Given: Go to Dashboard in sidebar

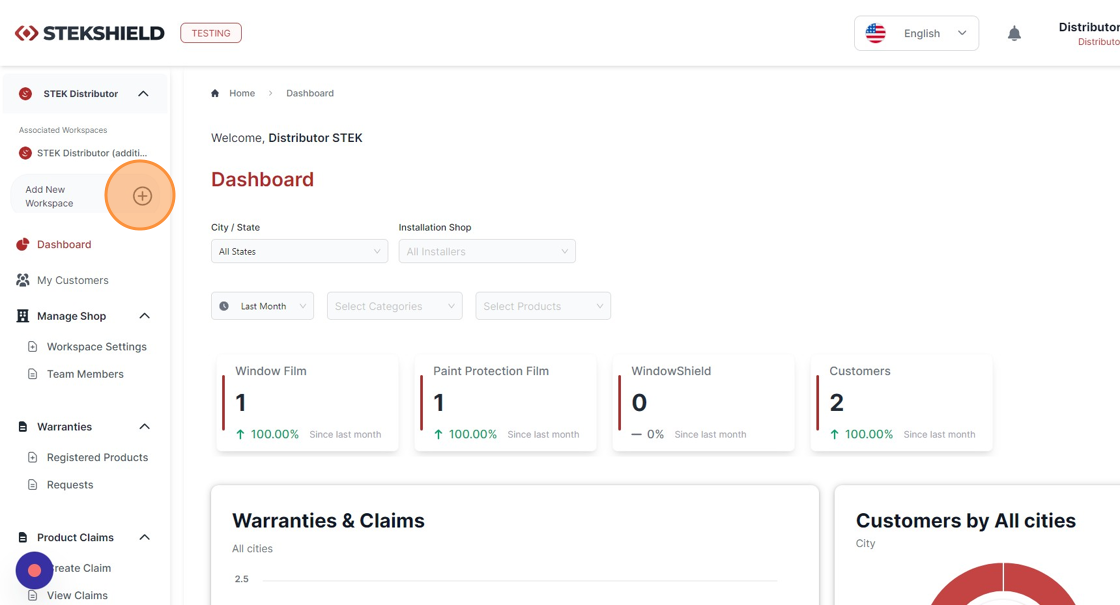Looking at the screenshot, I should coord(64,244).
